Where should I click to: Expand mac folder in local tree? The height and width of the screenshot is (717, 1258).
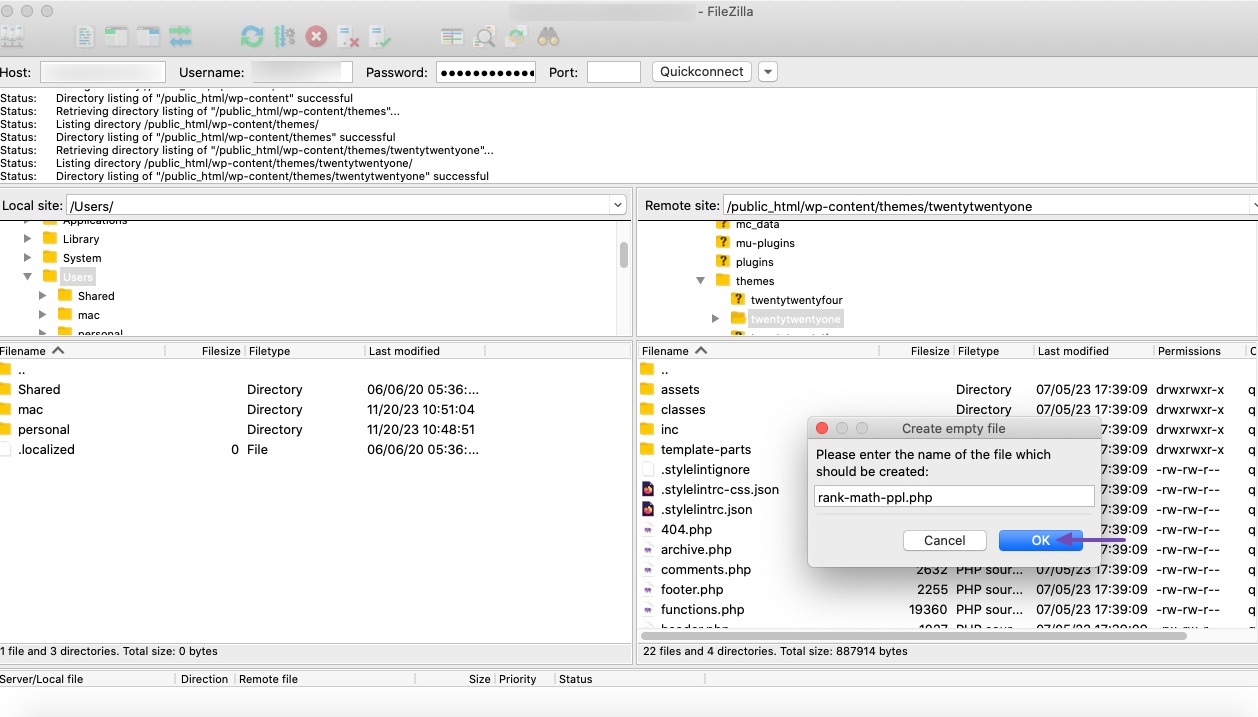click(x=43, y=315)
